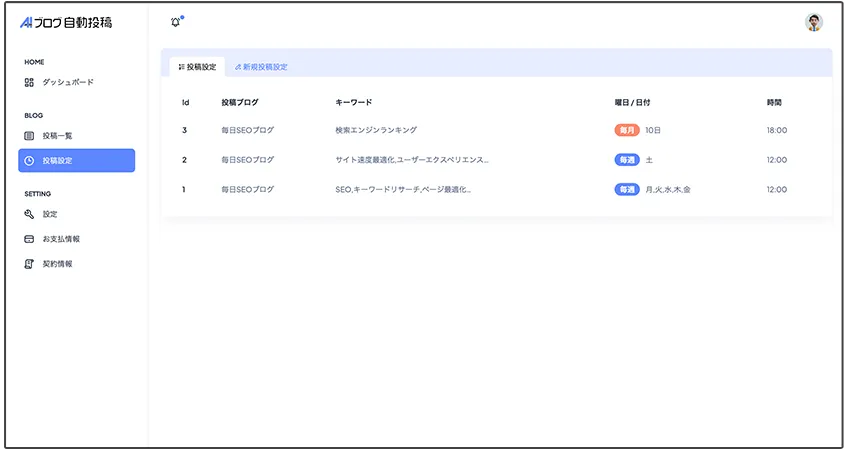Click the 設定 wrench icon

coord(29,214)
